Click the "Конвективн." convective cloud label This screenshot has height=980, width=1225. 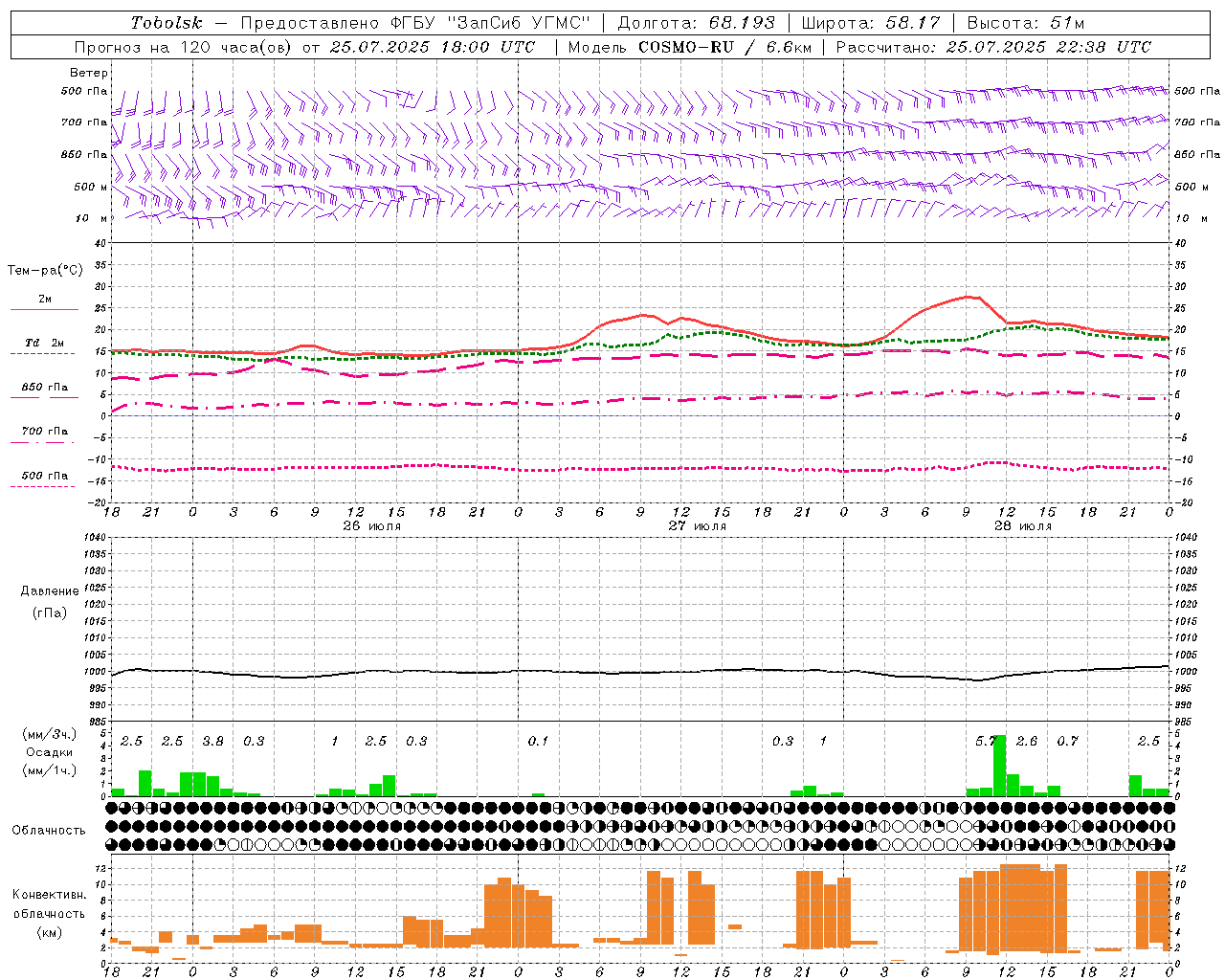(50, 895)
